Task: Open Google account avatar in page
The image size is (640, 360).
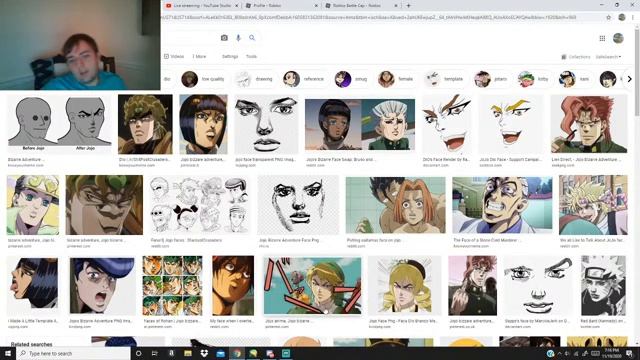Action: 618,38
